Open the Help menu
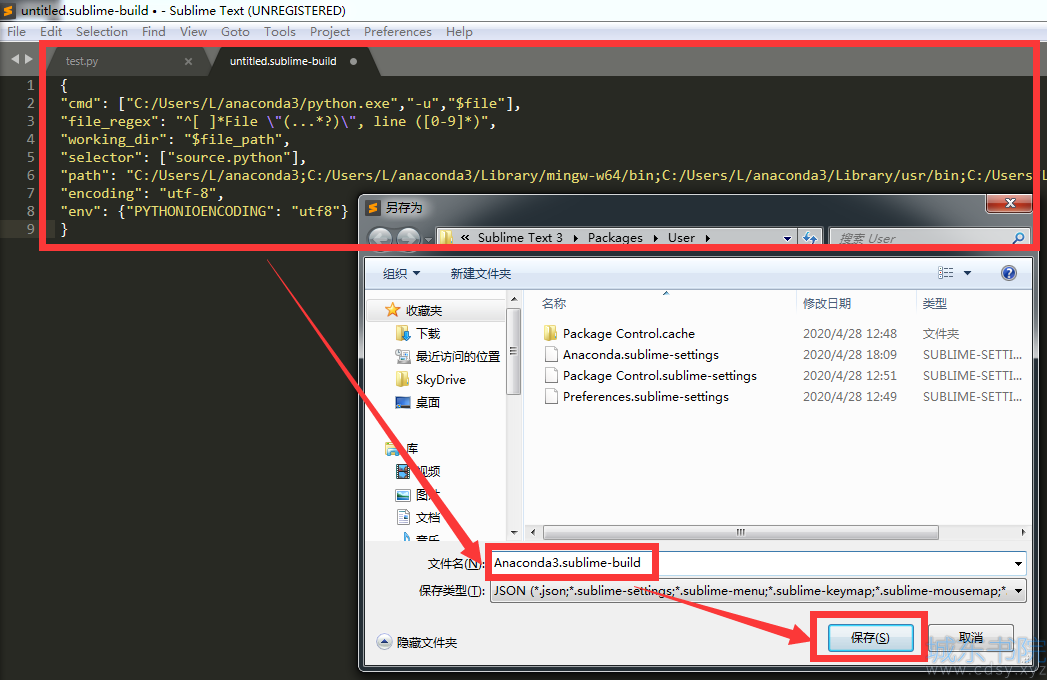This screenshot has height=680, width=1047. click(459, 31)
